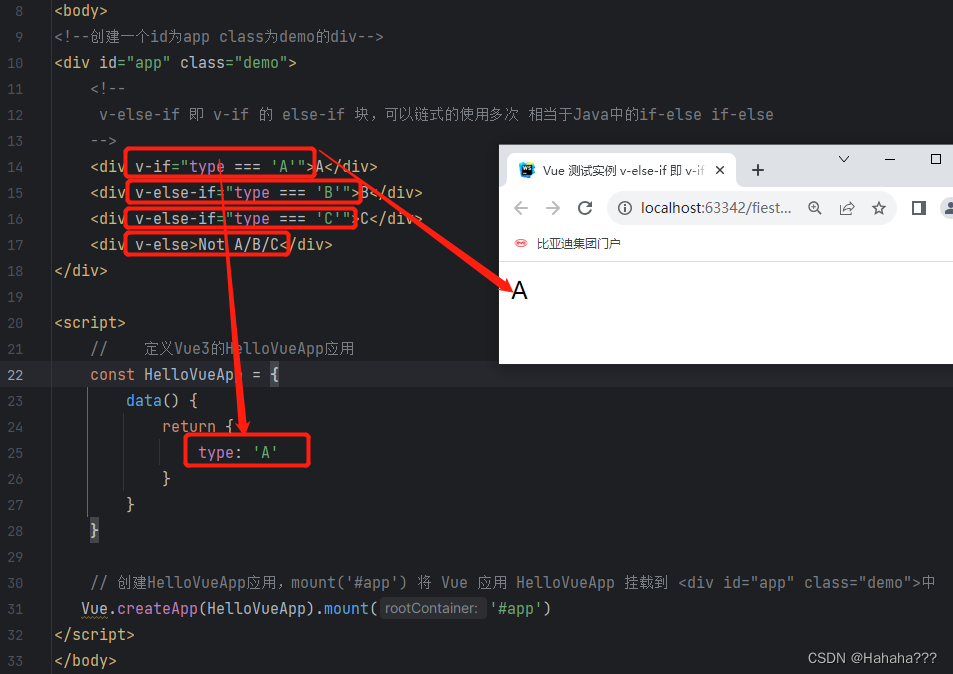Select the Vue 测试实例 v-else-if tab
This screenshot has width=953, height=674.
(x=621, y=170)
